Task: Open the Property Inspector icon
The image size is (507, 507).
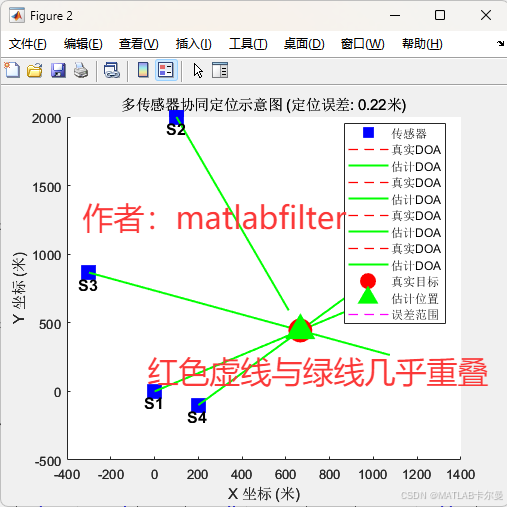Action: [x=220, y=70]
